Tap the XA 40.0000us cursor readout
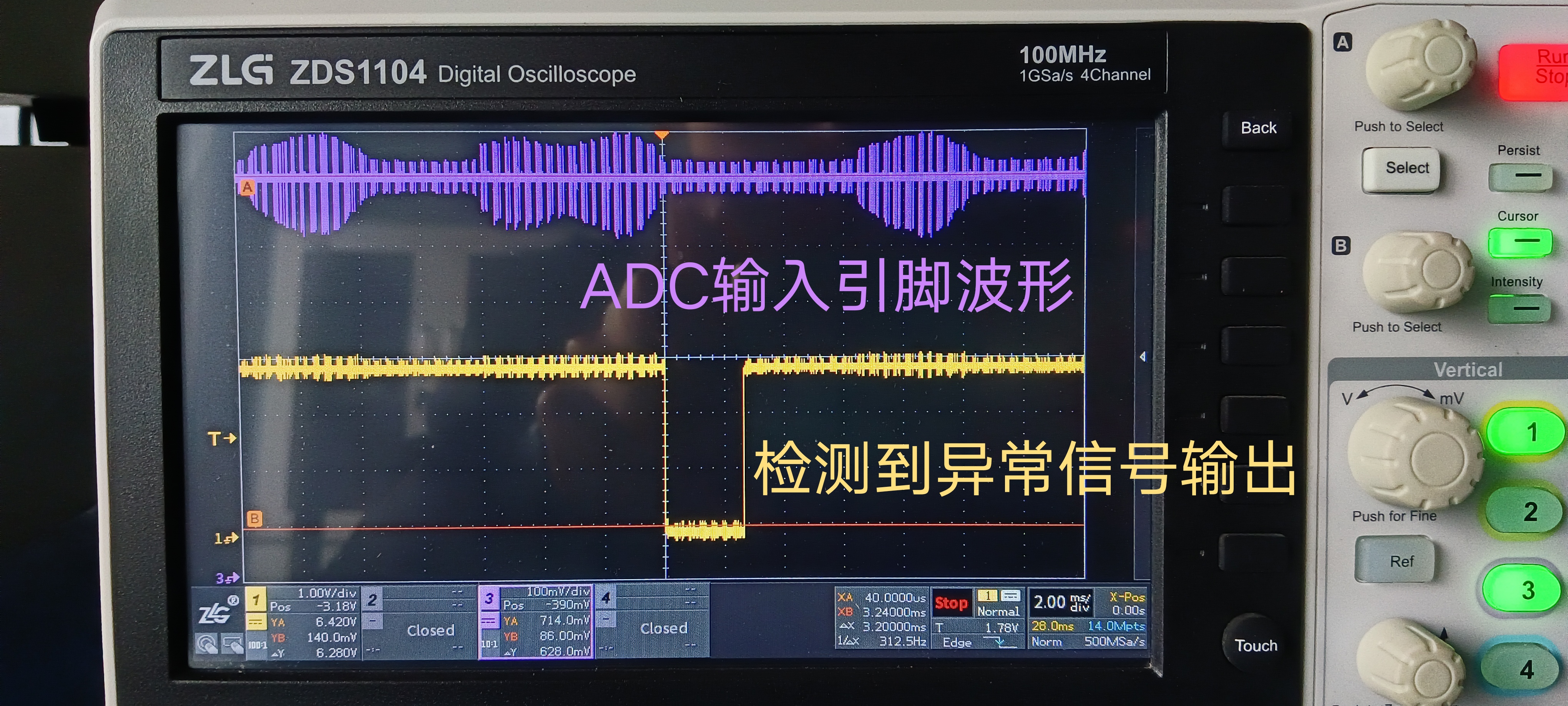 pos(881,598)
